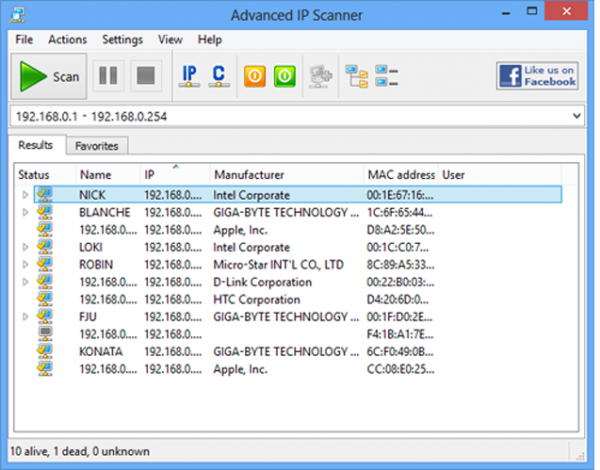Expand the NICK computer row
The image size is (600, 470).
[x=26, y=195]
